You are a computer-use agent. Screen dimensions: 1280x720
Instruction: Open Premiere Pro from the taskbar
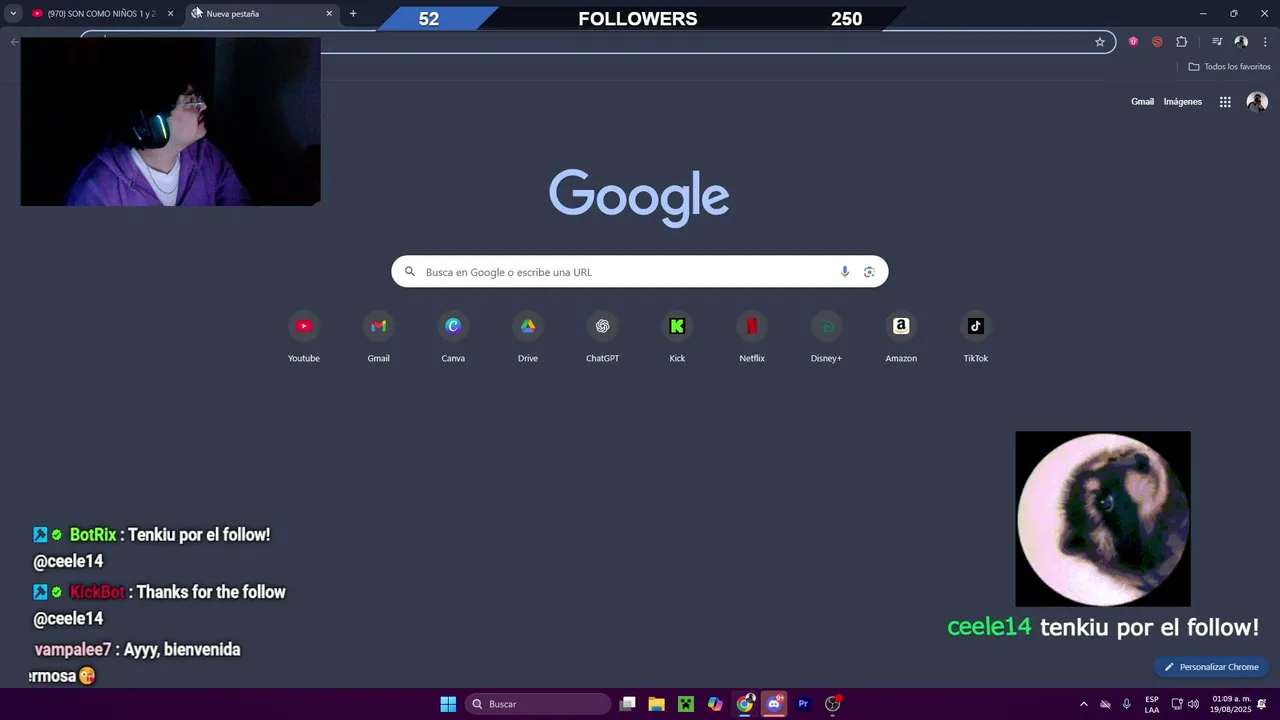point(803,704)
